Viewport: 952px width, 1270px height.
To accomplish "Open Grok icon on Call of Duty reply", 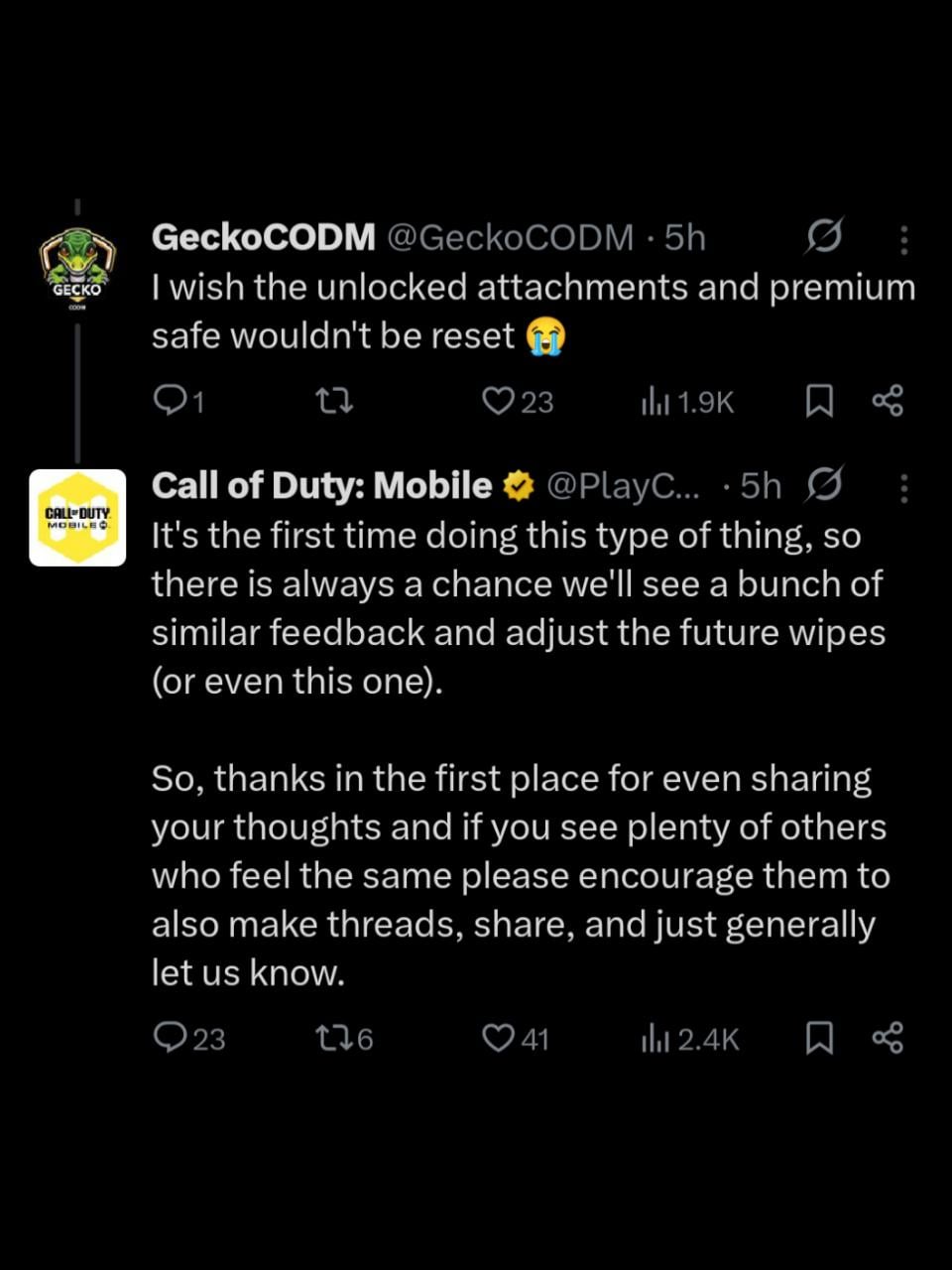I will pyautogui.click(x=823, y=485).
